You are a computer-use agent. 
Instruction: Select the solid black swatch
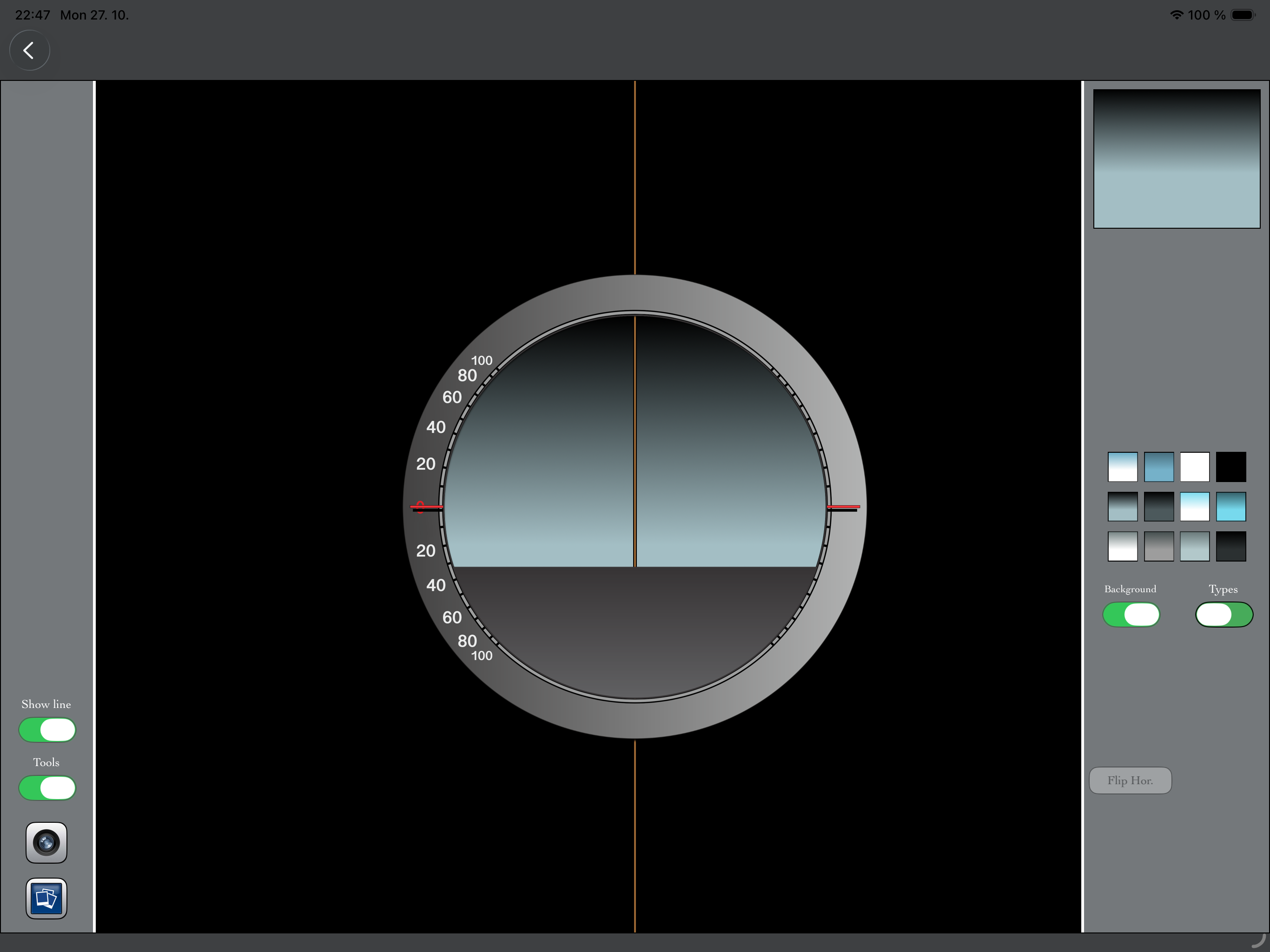[x=1231, y=467]
